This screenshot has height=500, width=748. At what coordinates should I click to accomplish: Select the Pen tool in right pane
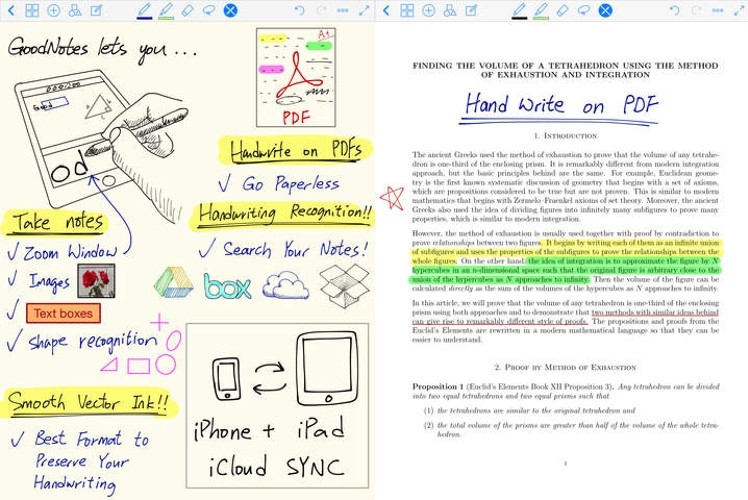tap(519, 10)
